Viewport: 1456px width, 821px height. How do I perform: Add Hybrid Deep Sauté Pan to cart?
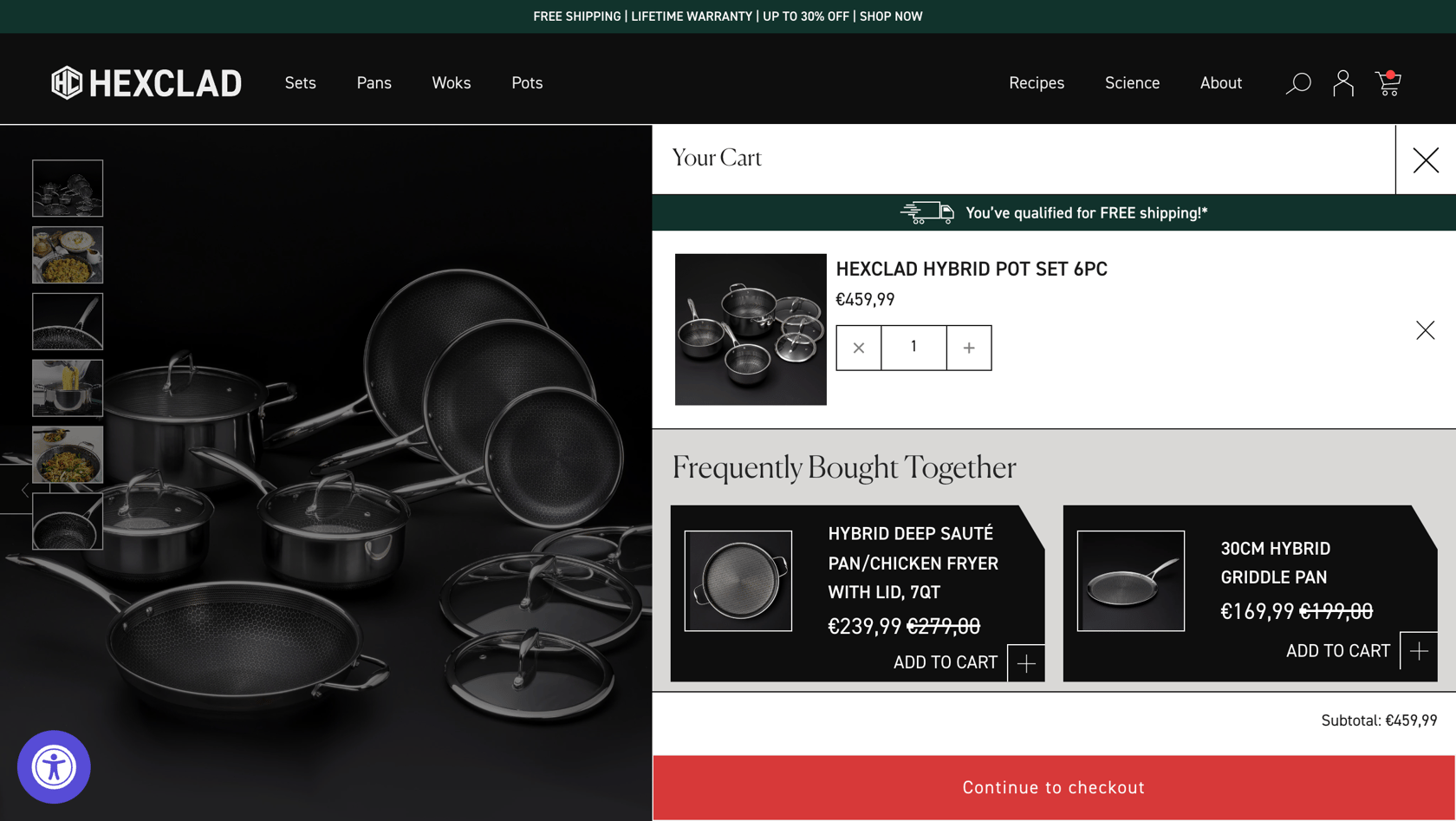[x=1025, y=663]
